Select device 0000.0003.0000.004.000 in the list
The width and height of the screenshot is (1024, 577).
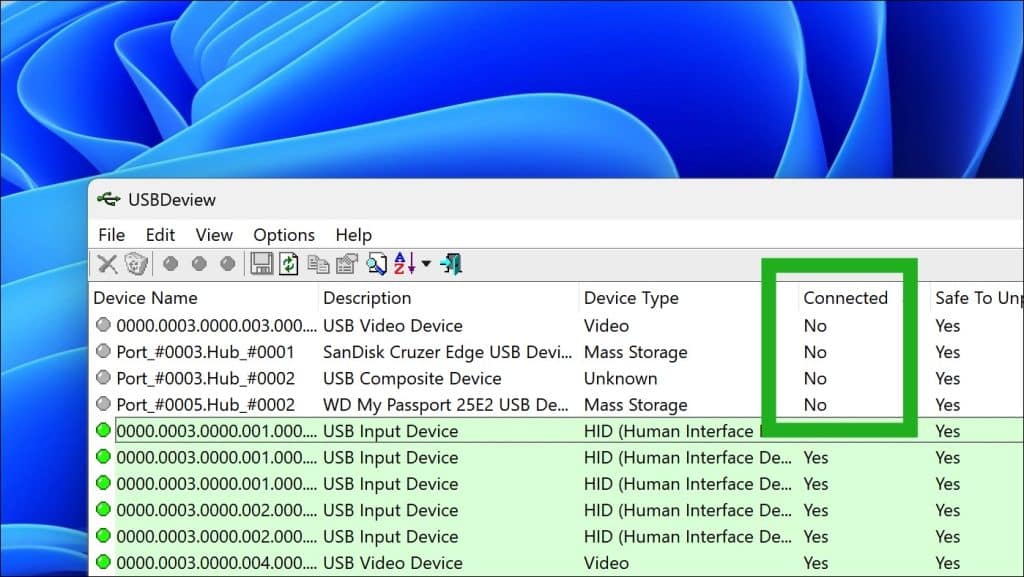217,563
